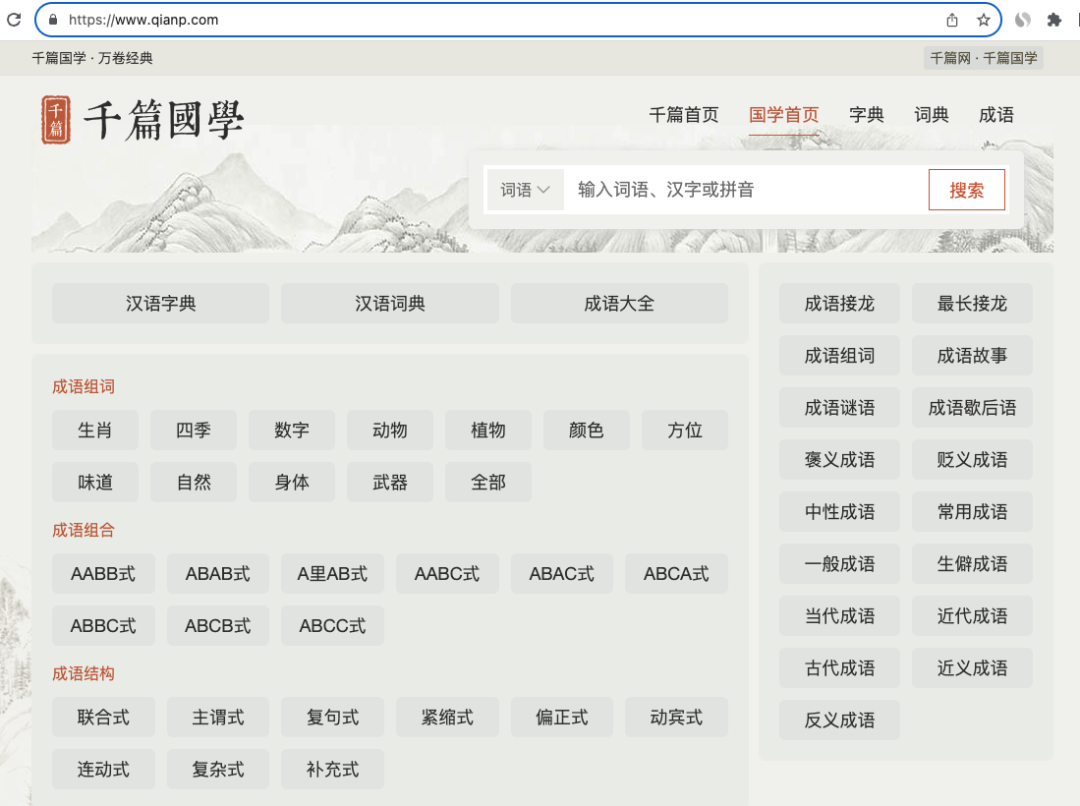Select the 联合式 idiom structure

(103, 717)
